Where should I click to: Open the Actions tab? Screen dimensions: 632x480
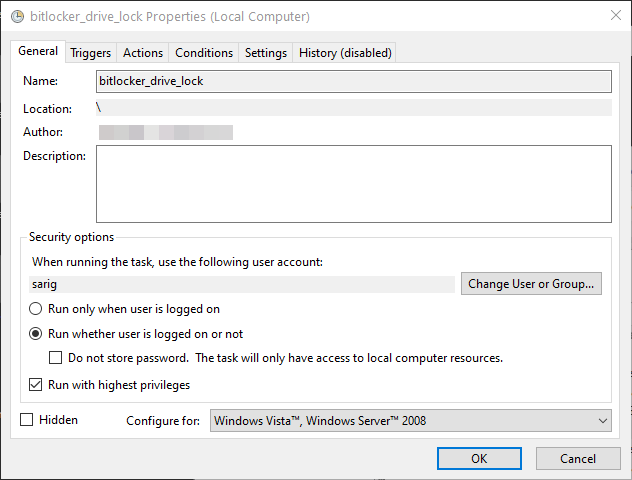point(143,53)
